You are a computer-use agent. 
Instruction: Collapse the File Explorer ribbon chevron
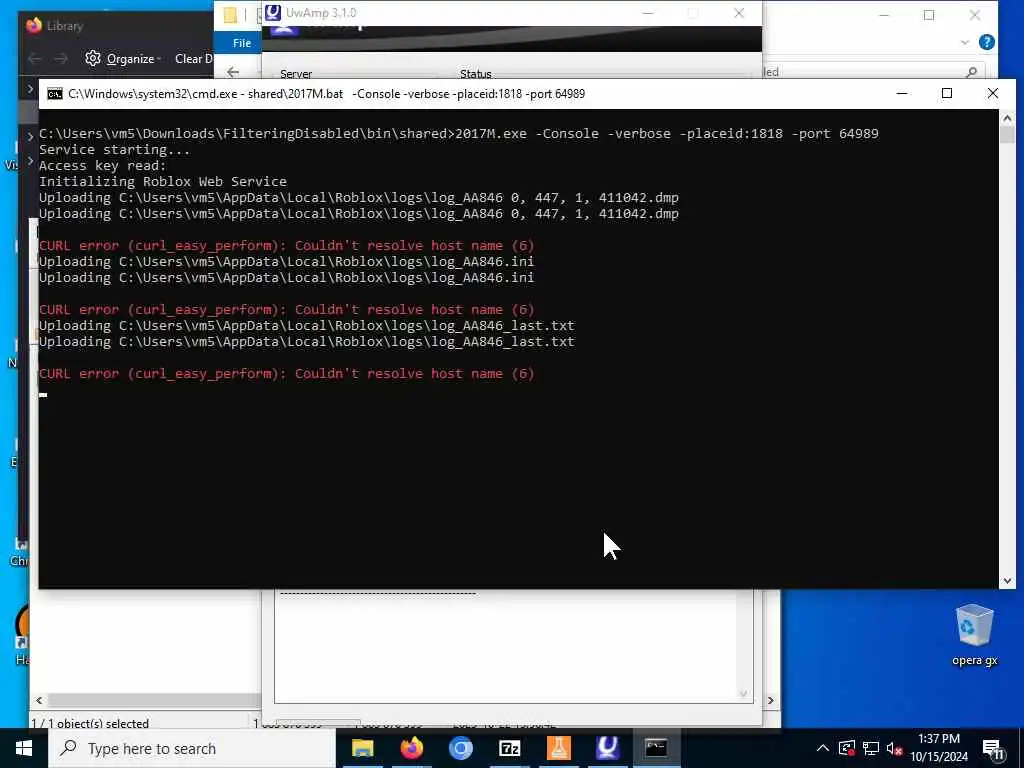pos(965,42)
